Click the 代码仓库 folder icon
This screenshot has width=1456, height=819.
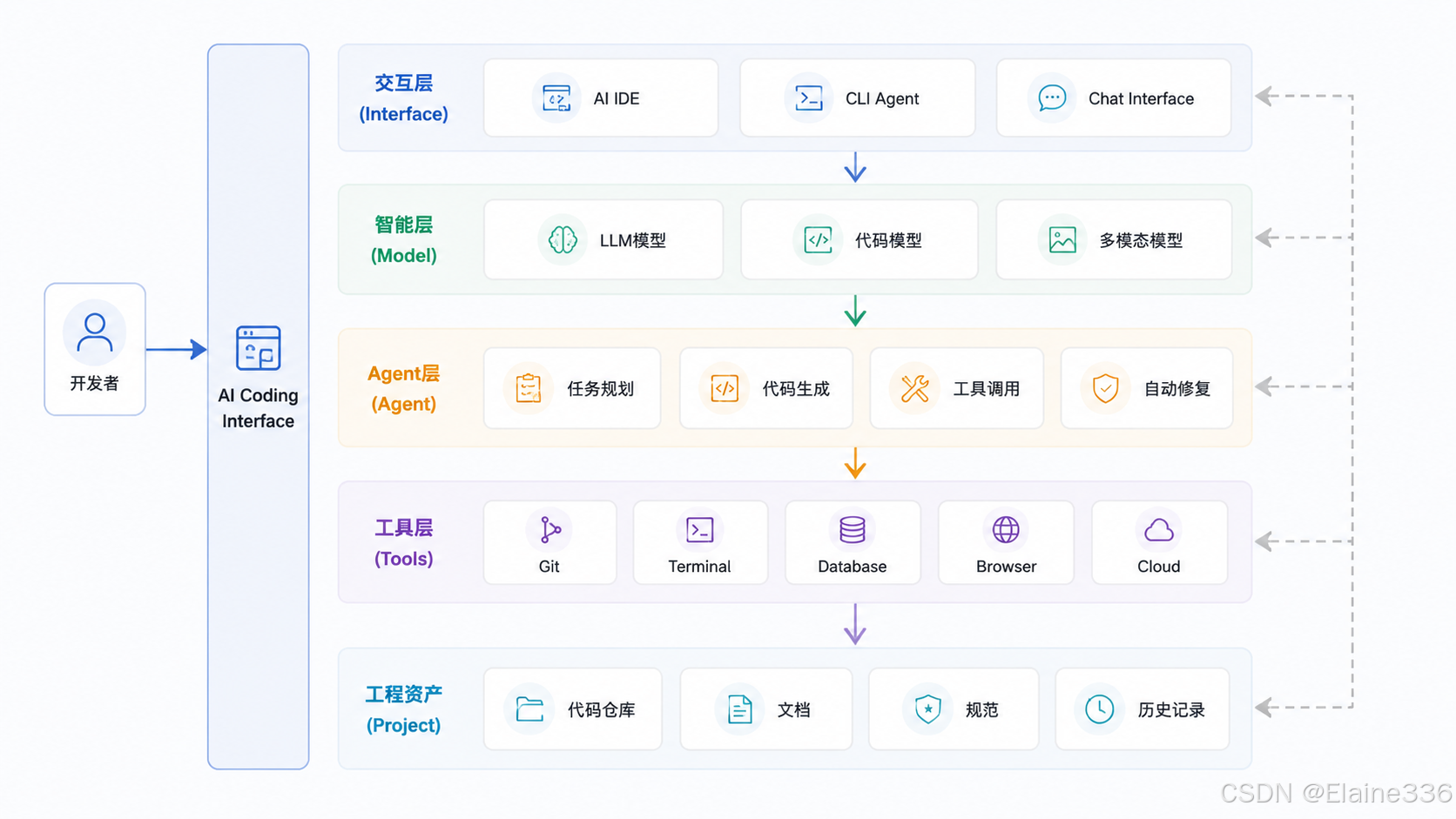[x=529, y=709]
